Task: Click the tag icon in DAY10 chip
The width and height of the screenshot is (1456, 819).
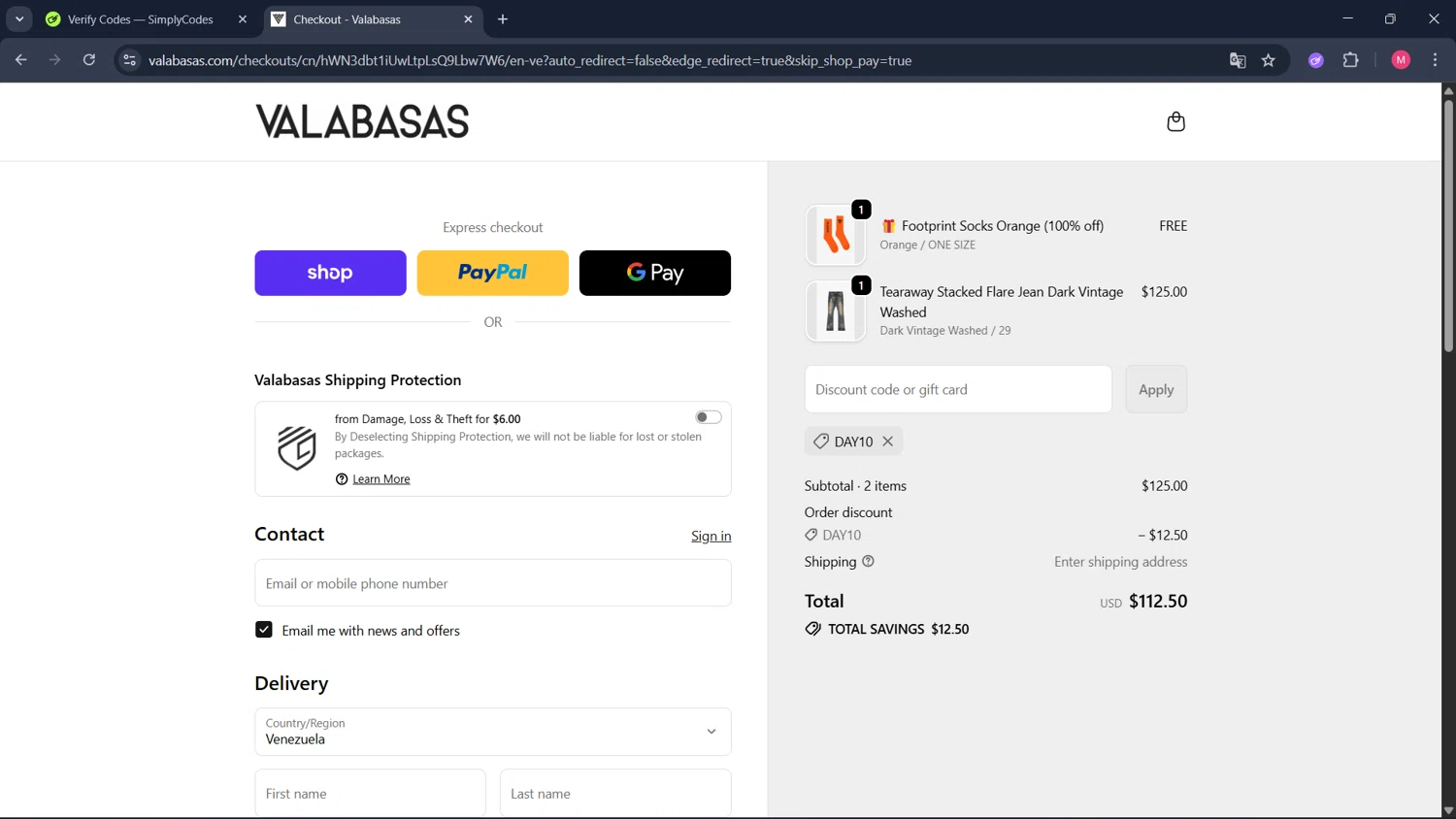Action: 821,442
